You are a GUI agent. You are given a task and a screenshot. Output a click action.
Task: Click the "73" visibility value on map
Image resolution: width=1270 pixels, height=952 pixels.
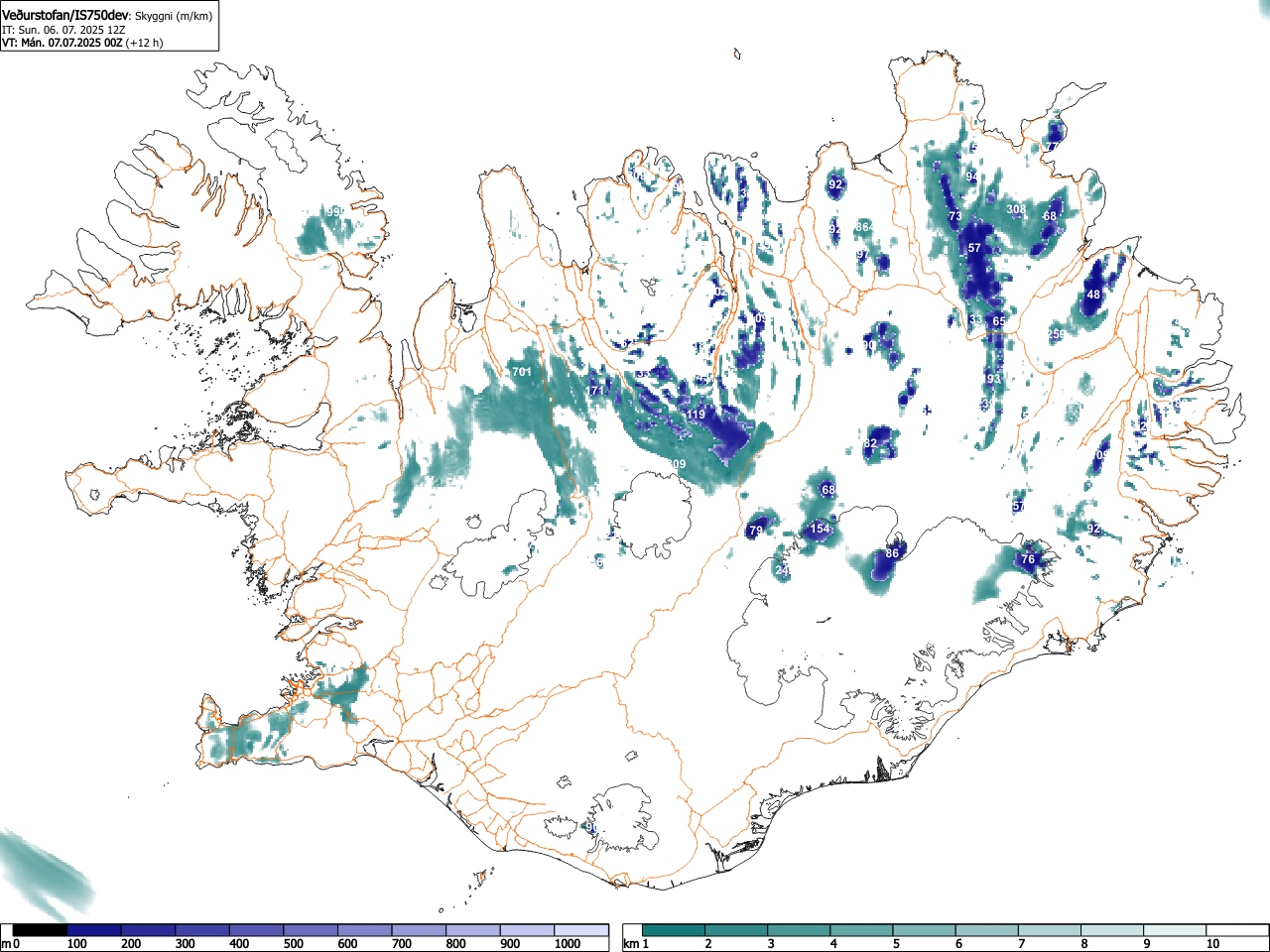(x=955, y=216)
